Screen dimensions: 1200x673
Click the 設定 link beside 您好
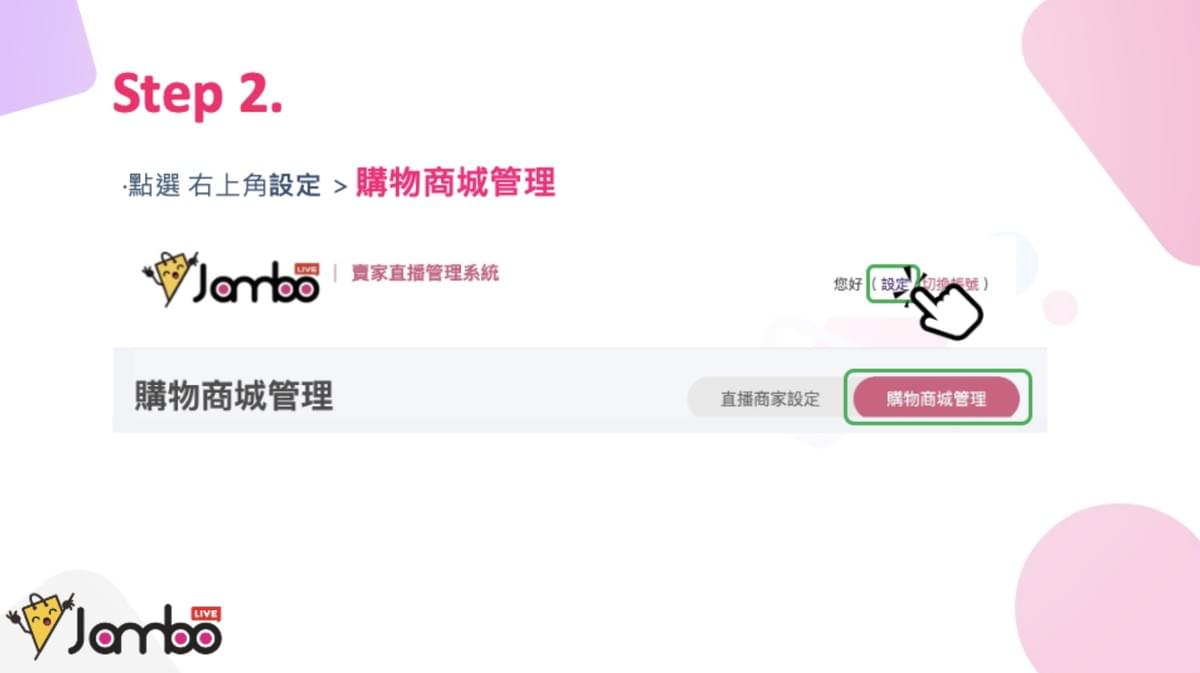893,284
